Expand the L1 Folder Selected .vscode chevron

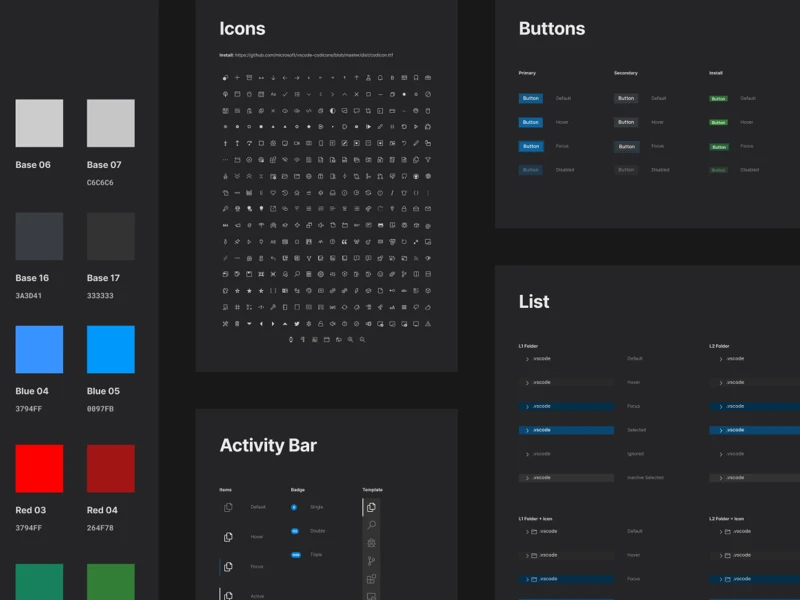click(x=527, y=431)
